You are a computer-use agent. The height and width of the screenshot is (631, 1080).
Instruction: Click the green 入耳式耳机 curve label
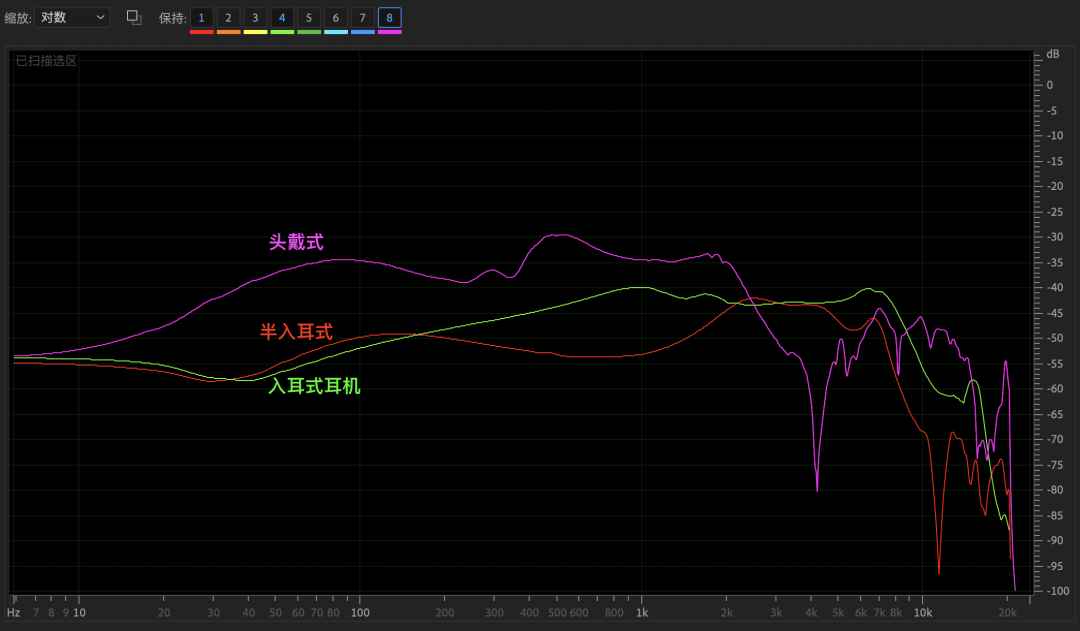(314, 386)
